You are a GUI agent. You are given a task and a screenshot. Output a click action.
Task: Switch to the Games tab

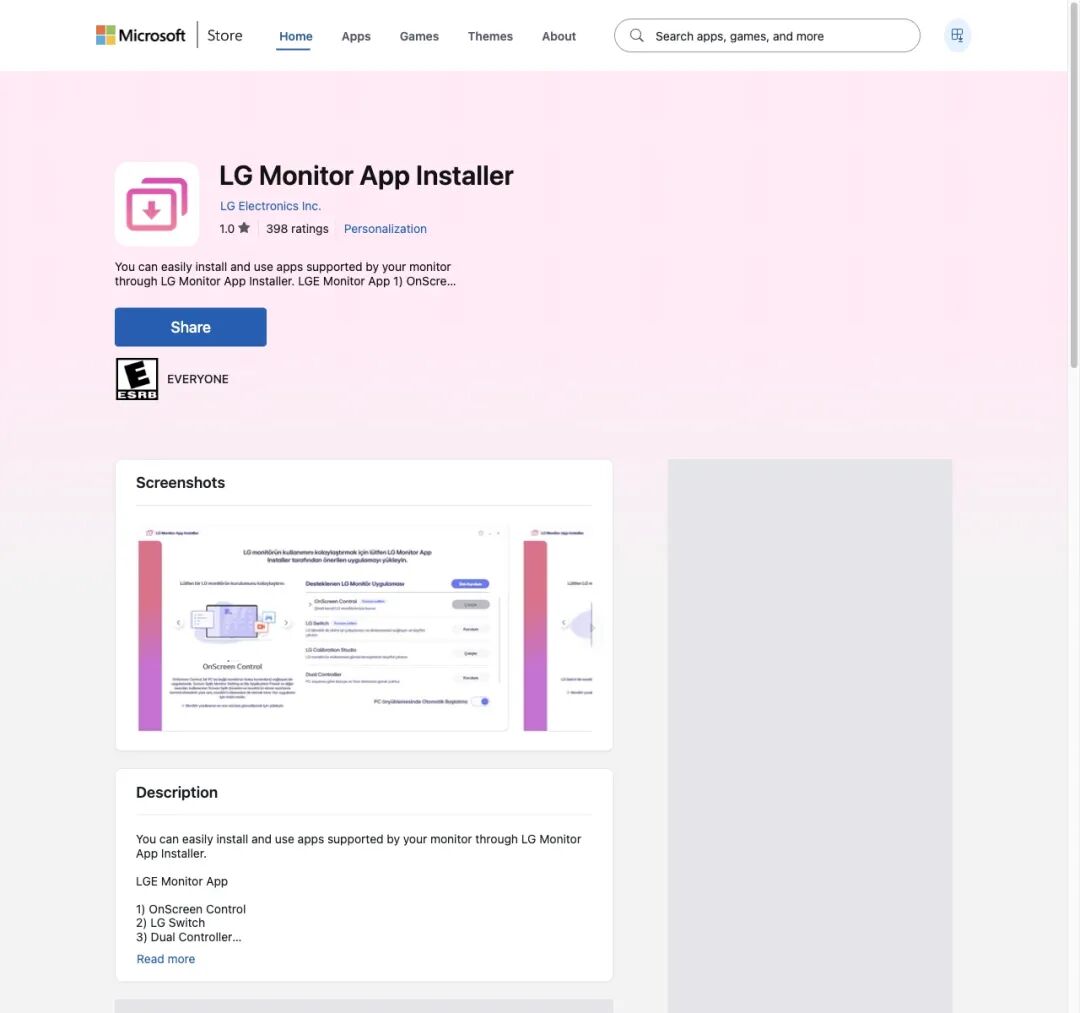(419, 36)
